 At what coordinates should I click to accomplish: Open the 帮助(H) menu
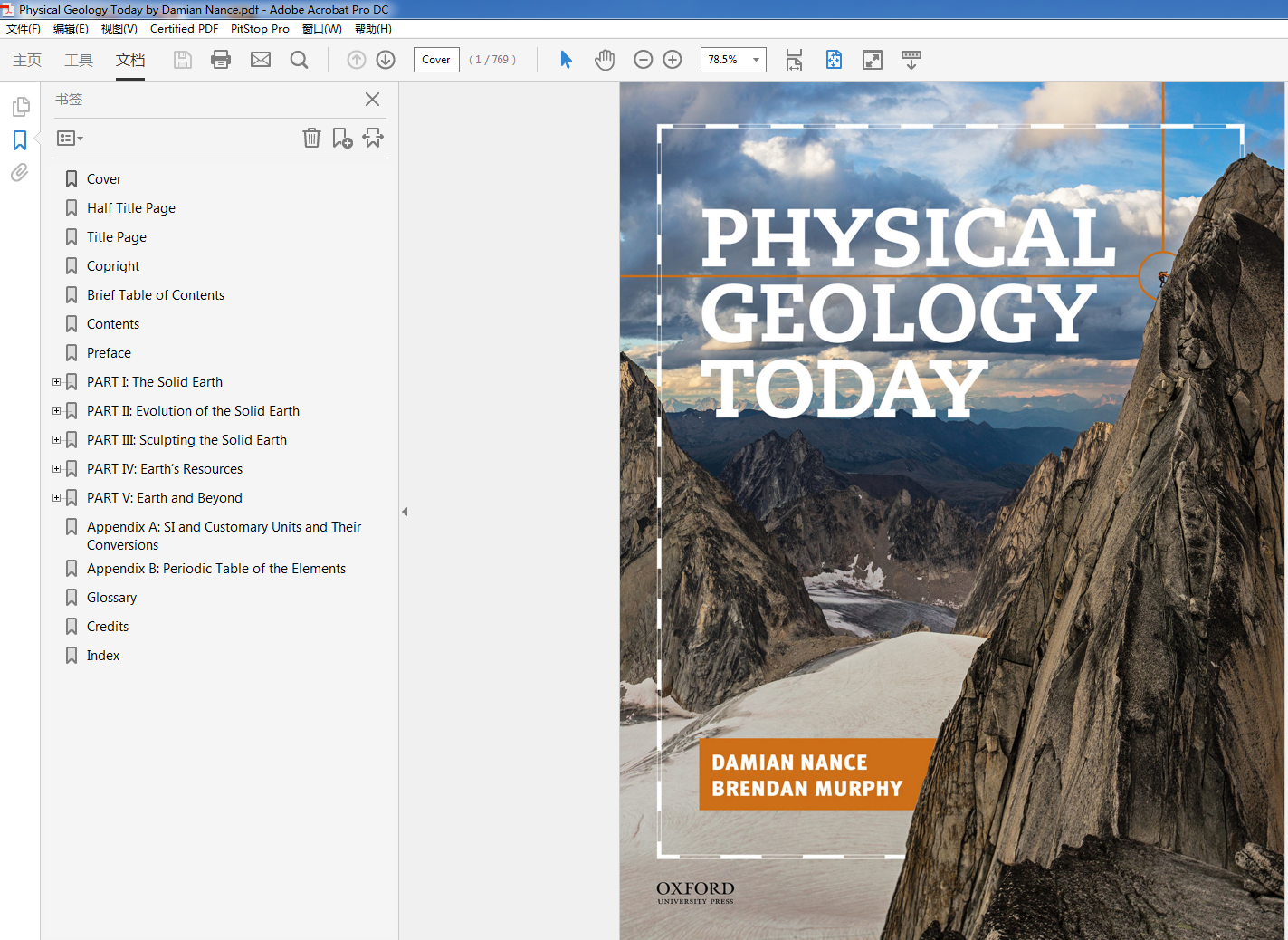(373, 29)
